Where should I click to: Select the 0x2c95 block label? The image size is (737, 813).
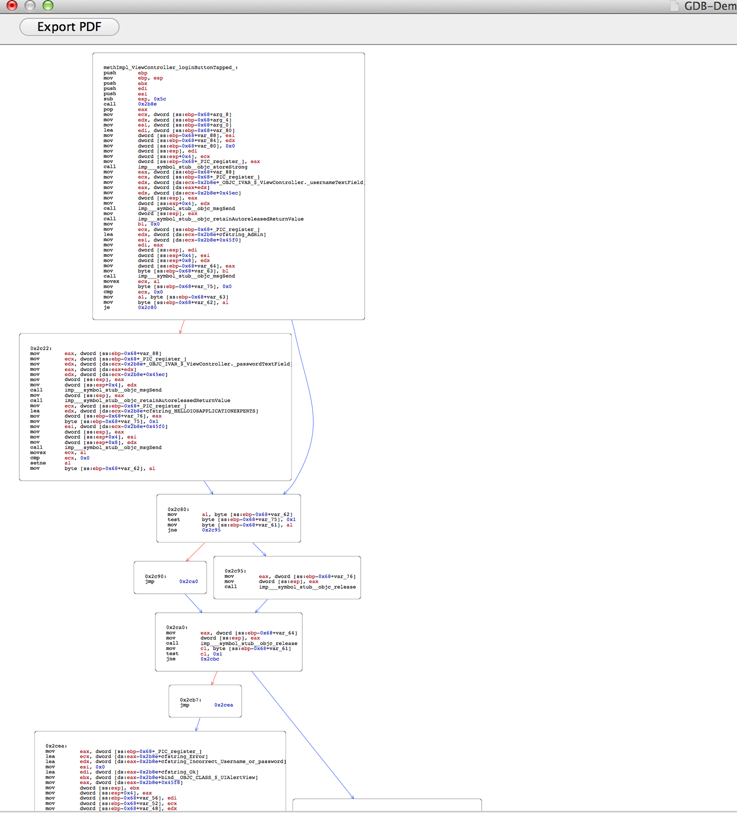(x=236, y=571)
